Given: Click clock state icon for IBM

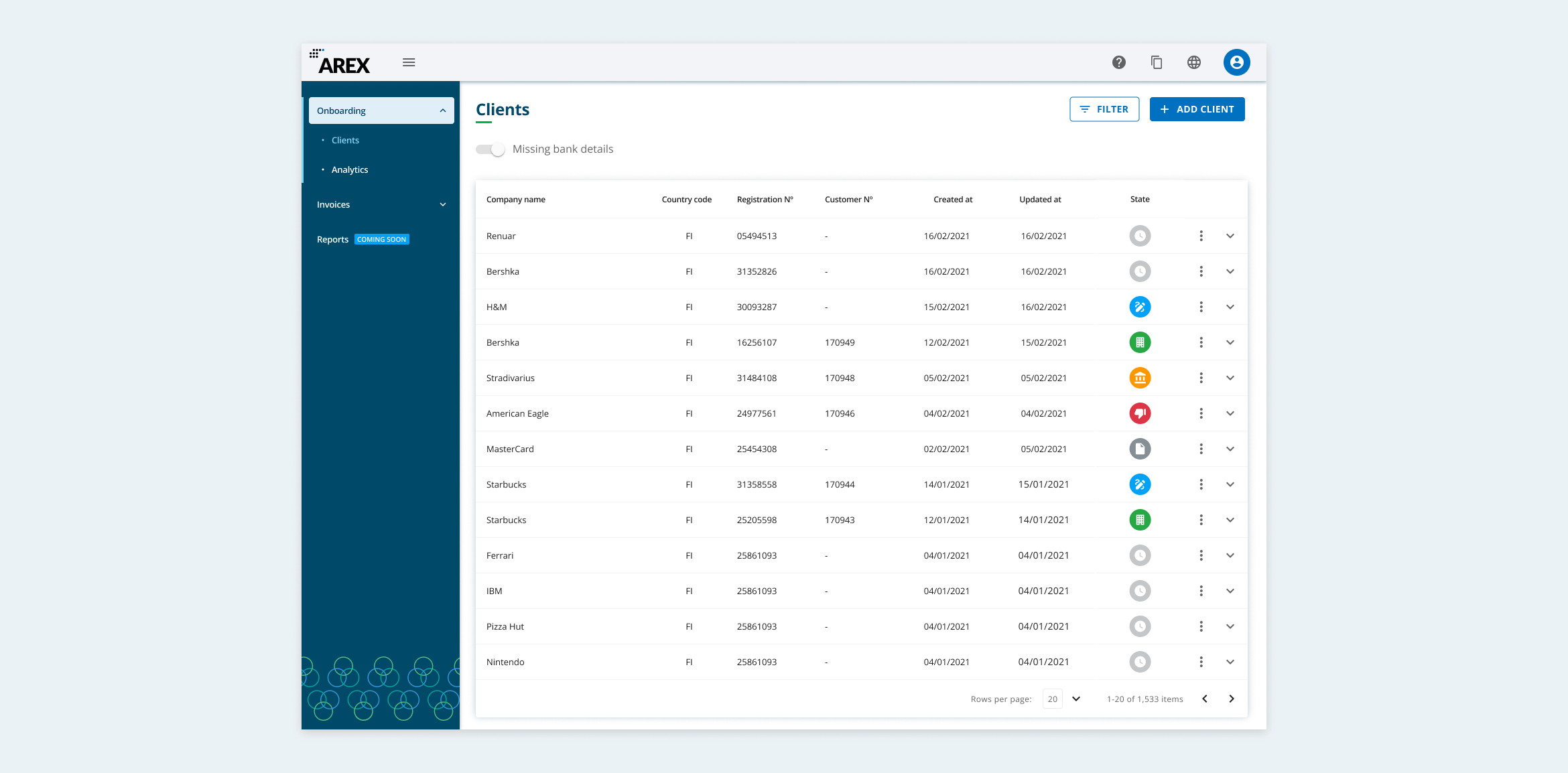Looking at the screenshot, I should pos(1140,591).
